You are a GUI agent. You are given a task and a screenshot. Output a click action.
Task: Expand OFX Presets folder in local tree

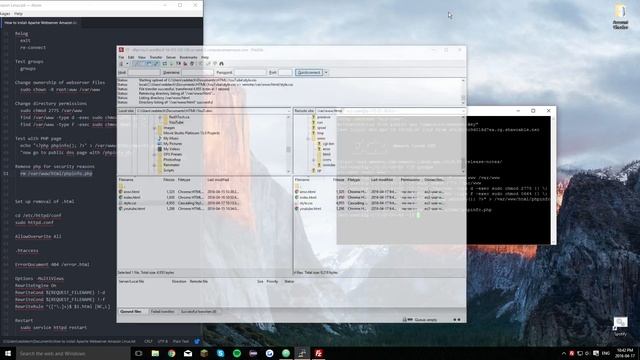tap(155, 154)
